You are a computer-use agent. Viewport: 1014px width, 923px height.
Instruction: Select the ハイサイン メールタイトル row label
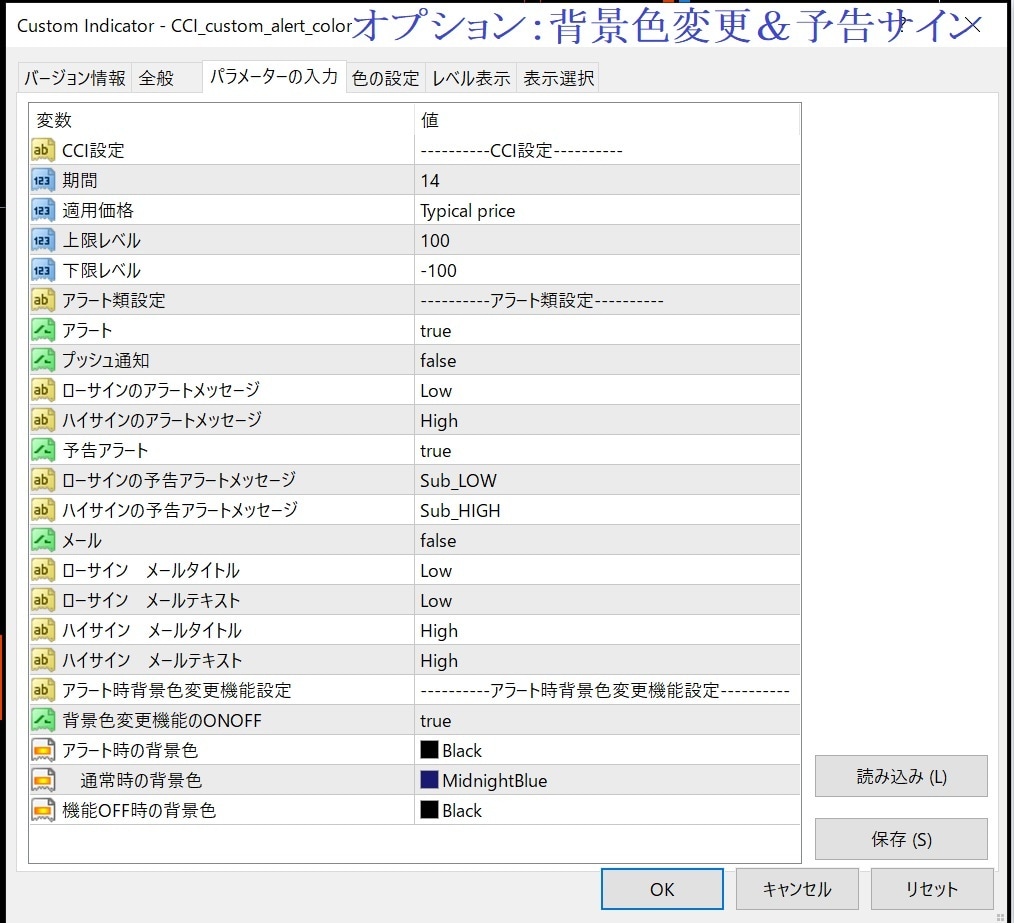(x=152, y=630)
